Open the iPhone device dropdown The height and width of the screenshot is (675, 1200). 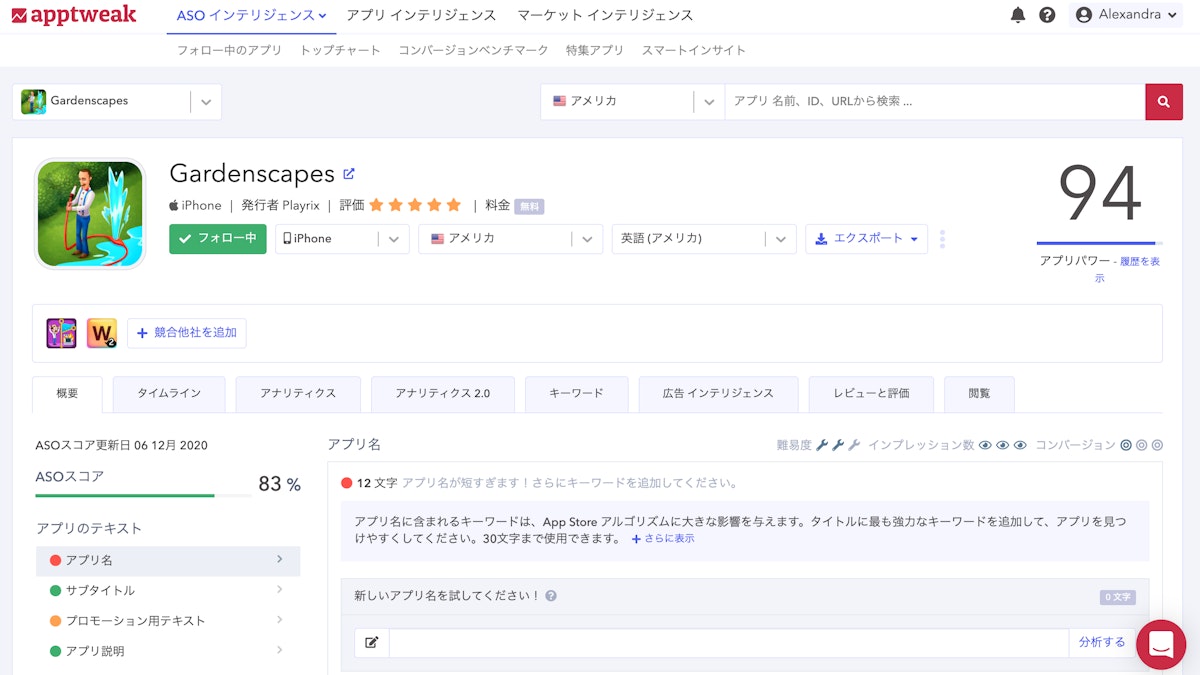pos(342,239)
